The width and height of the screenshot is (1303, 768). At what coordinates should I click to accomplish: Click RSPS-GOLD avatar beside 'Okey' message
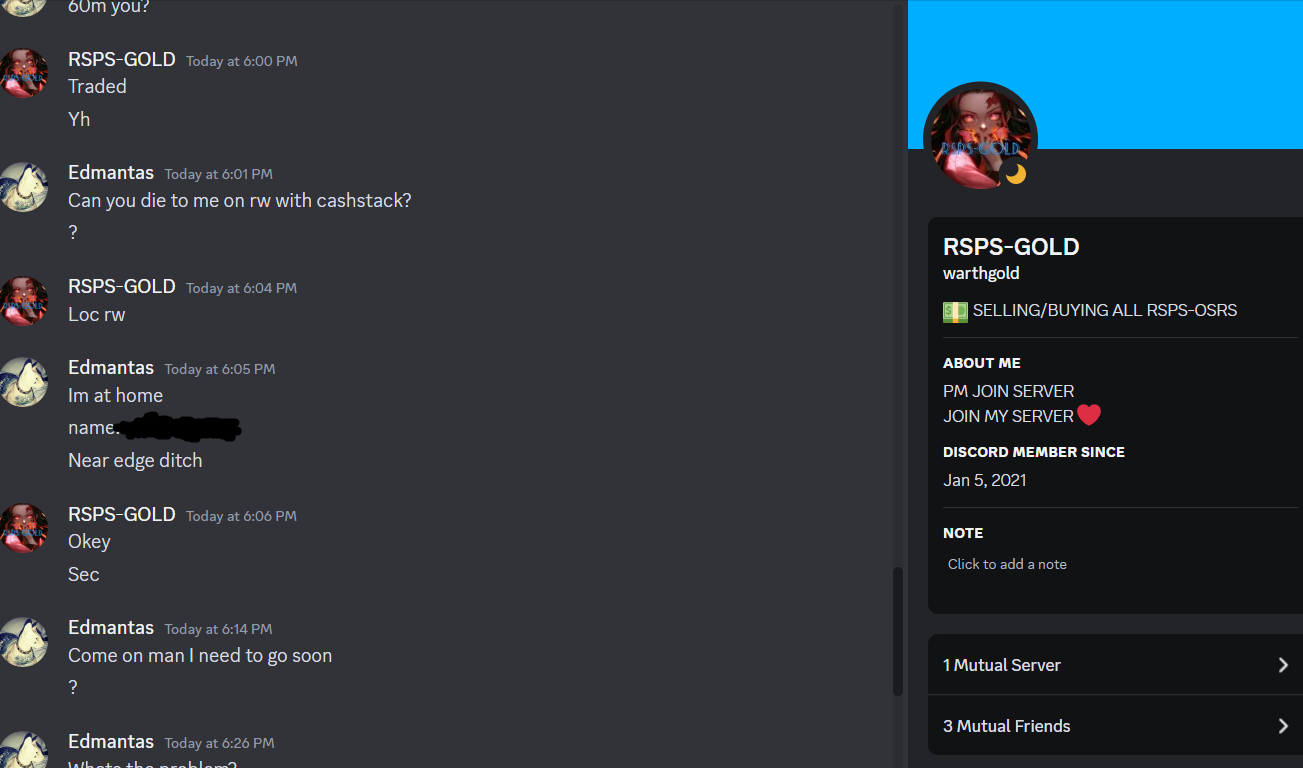[24, 528]
